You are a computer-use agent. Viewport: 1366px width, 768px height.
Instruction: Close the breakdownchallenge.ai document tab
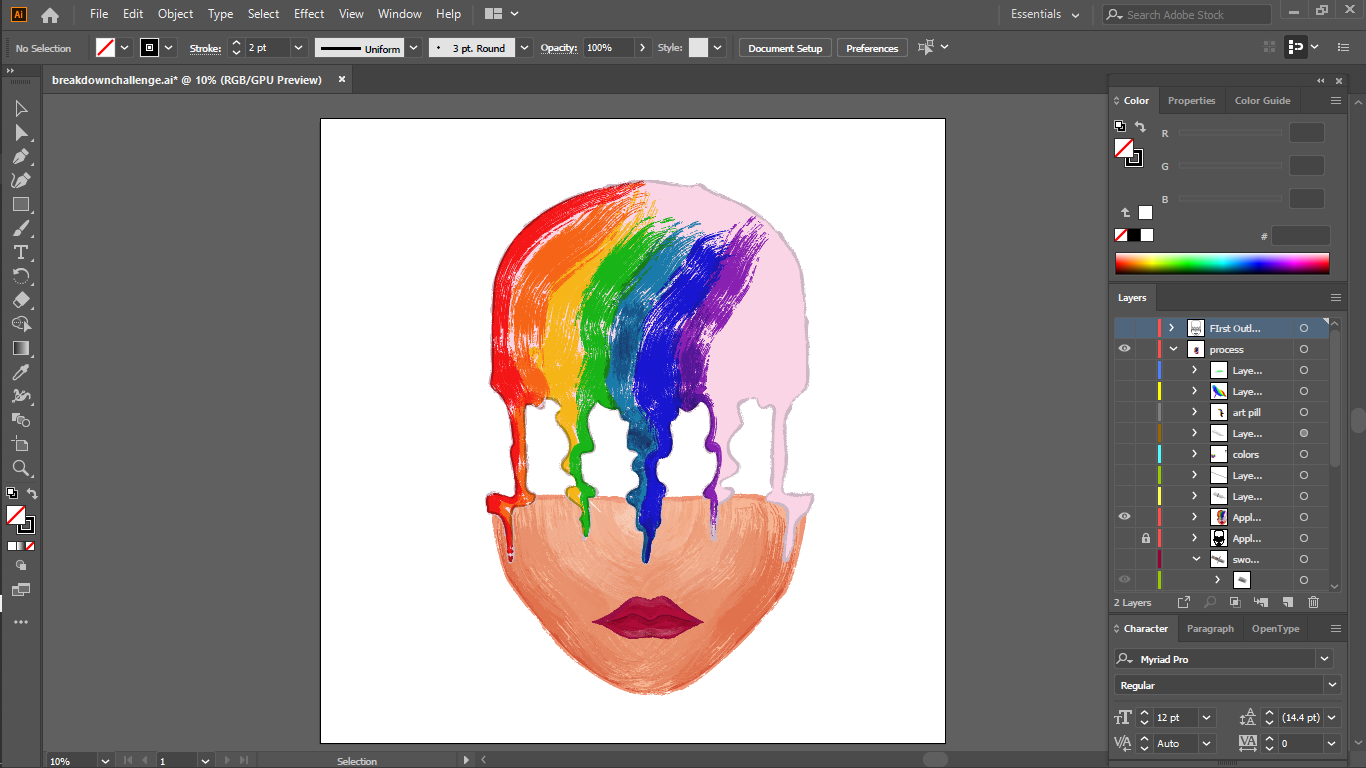click(341, 79)
